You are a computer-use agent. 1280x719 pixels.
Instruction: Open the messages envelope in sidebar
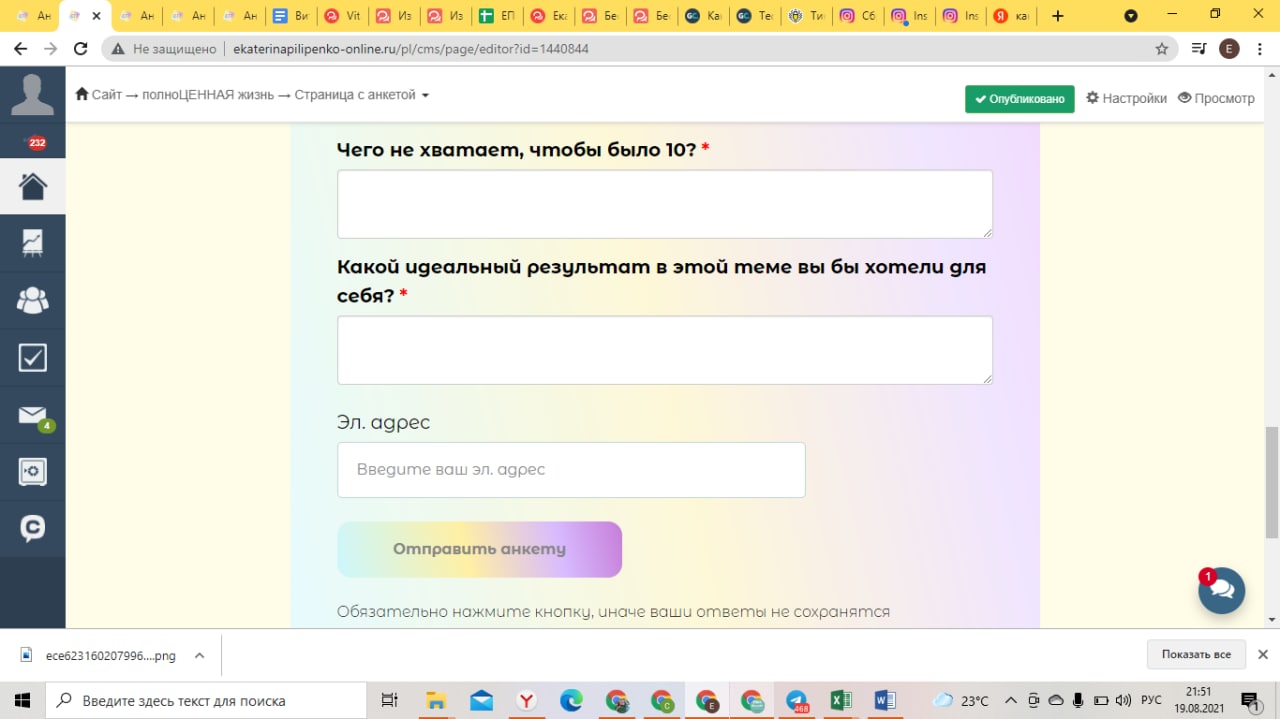click(x=32, y=414)
